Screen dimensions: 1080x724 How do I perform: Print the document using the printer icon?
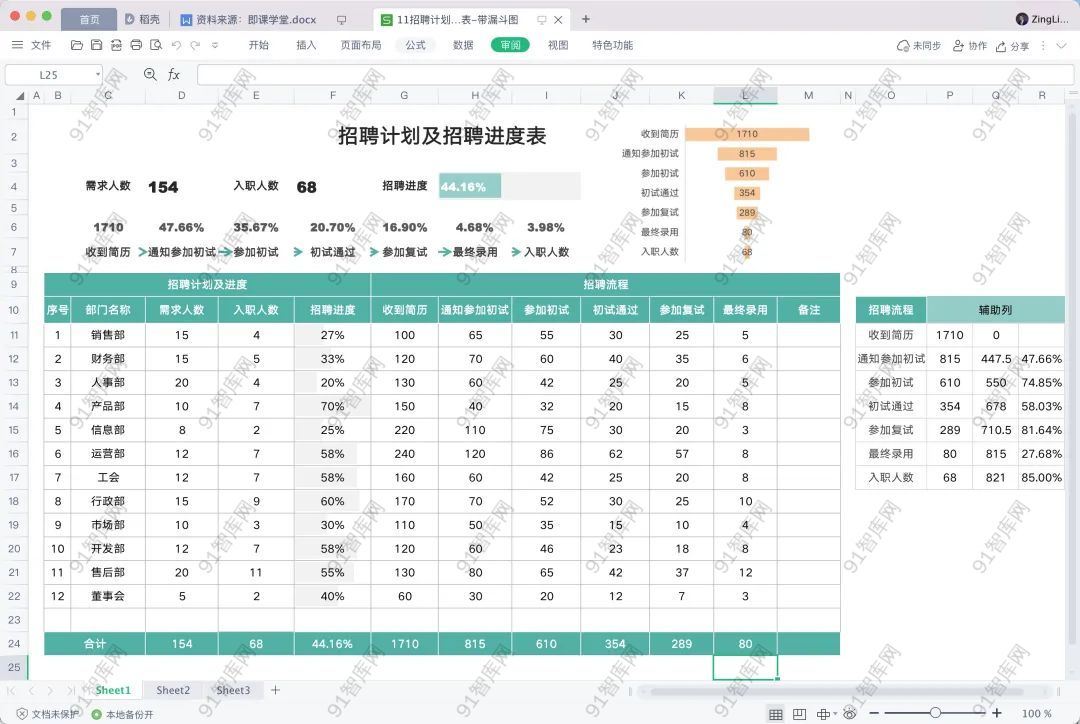point(135,45)
